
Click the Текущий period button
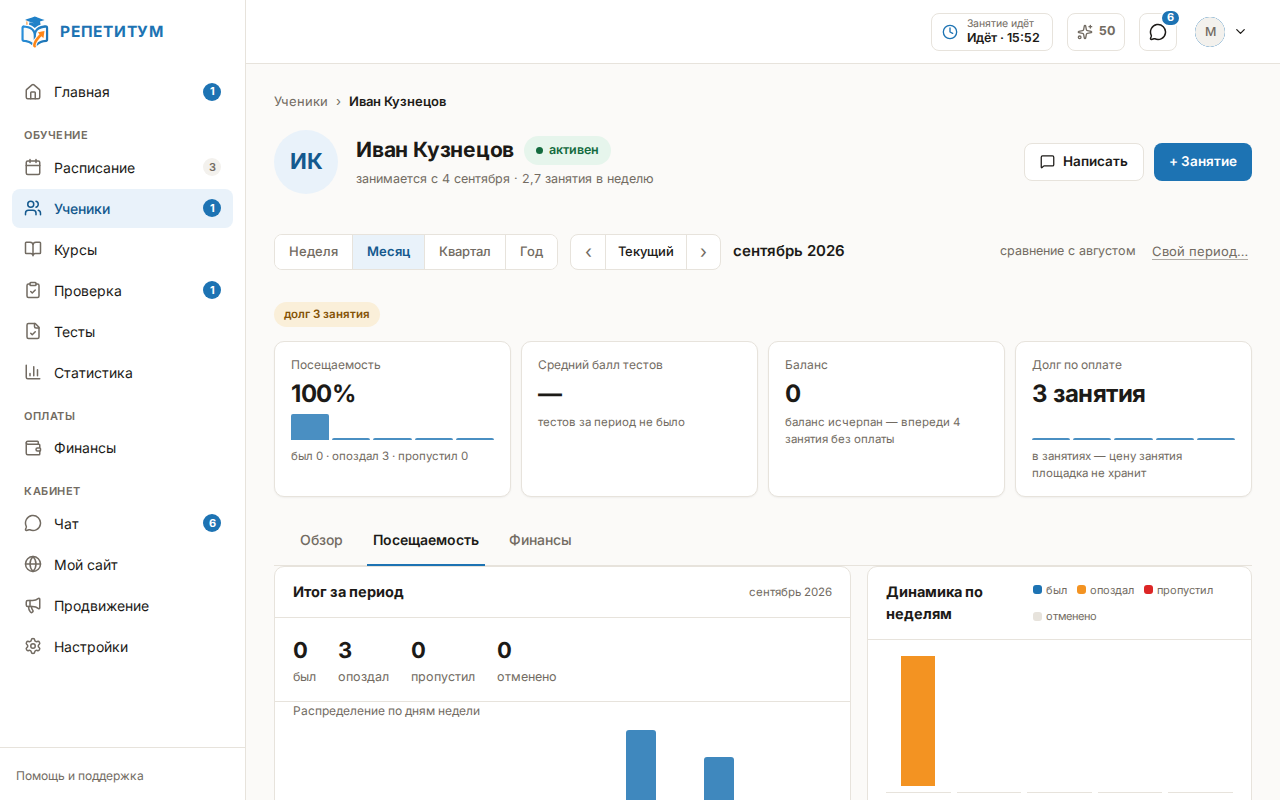[646, 252]
